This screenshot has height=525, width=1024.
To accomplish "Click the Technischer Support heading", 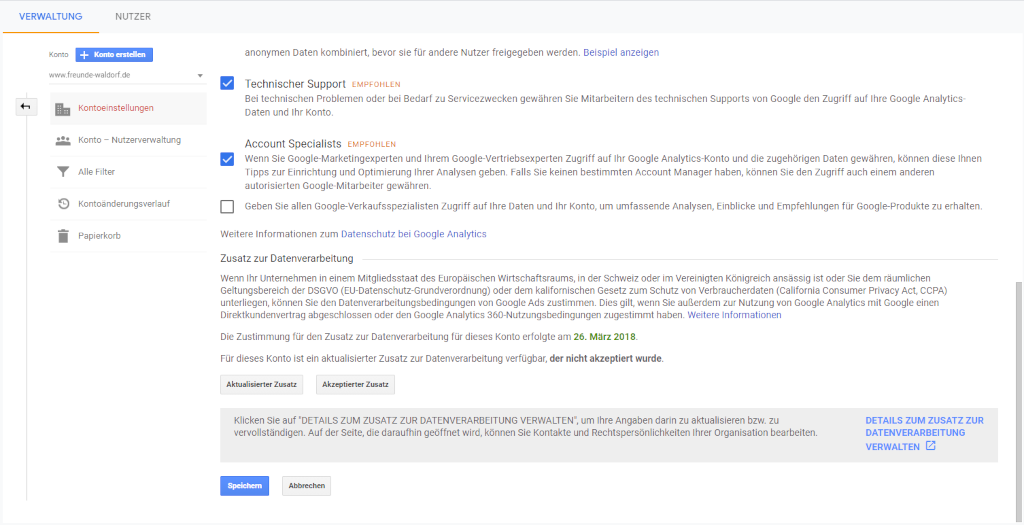I will (295, 84).
